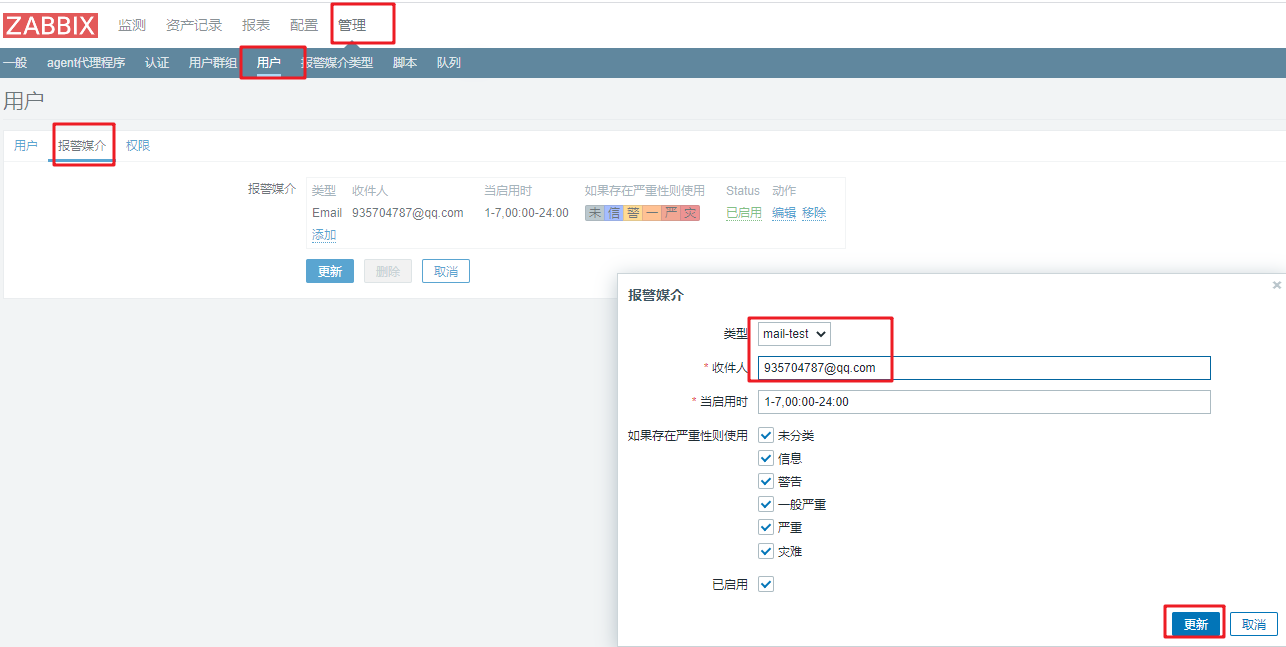Click the 严 severity swatch

671,213
